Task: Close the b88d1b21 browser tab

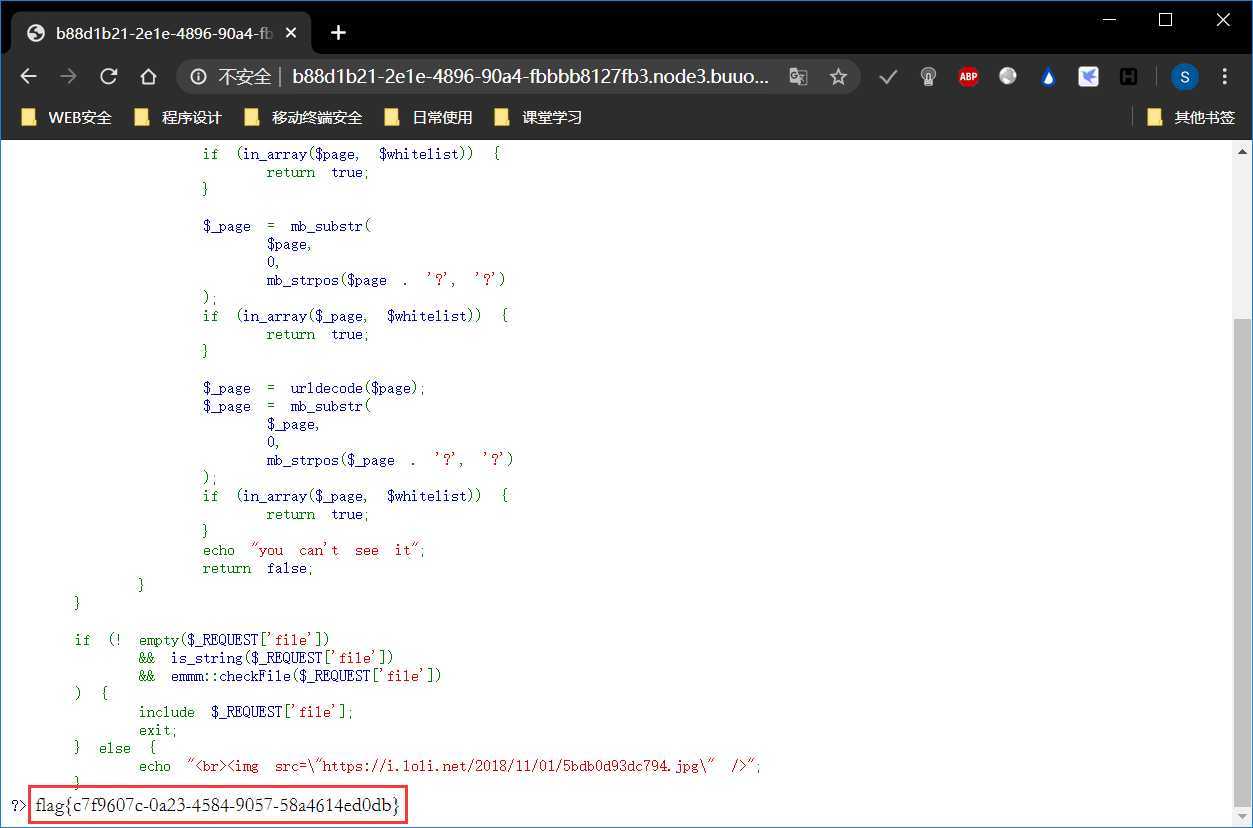Action: pyautogui.click(x=291, y=33)
